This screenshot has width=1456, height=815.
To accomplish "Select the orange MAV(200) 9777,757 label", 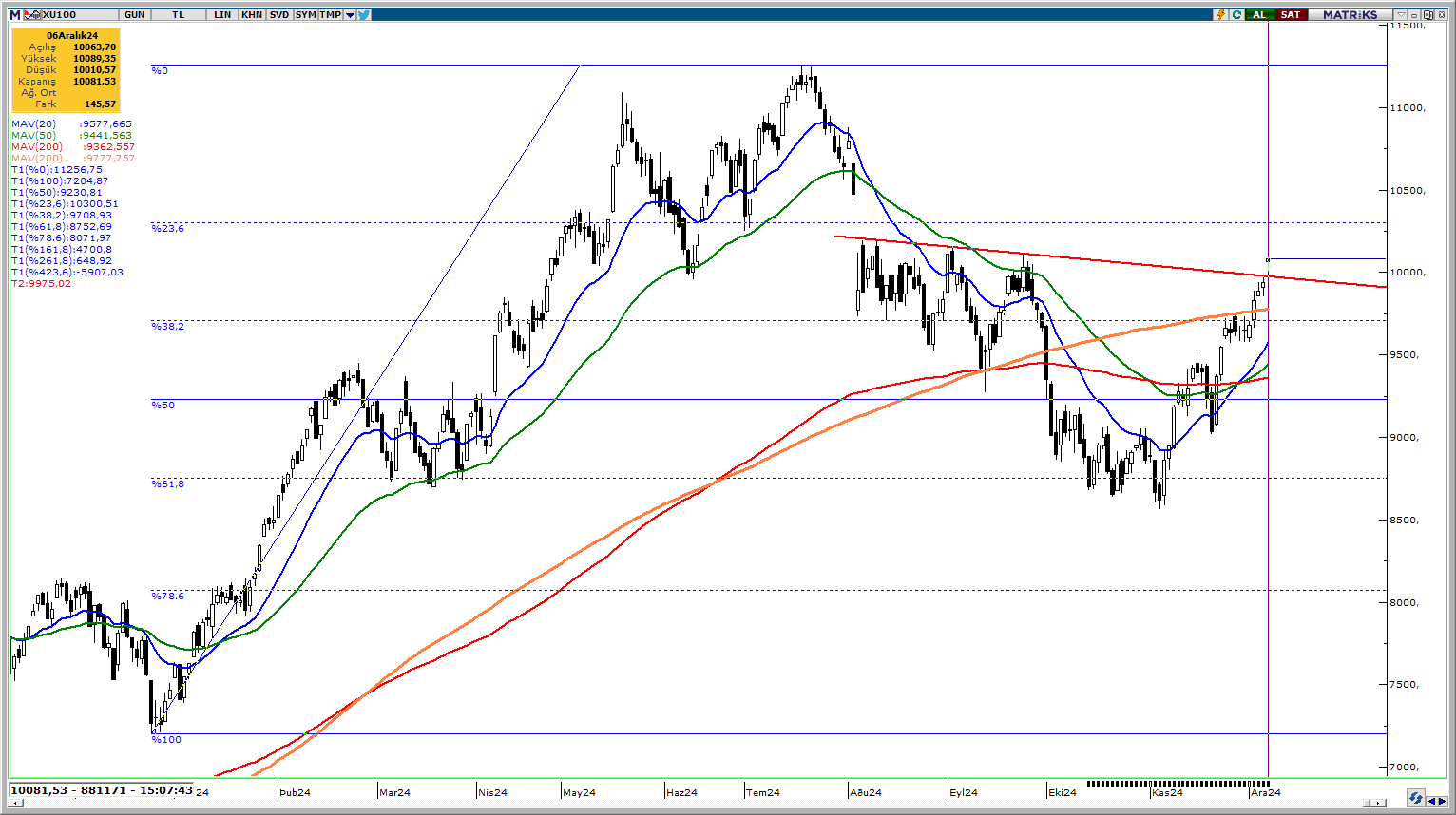I will 73,159.
